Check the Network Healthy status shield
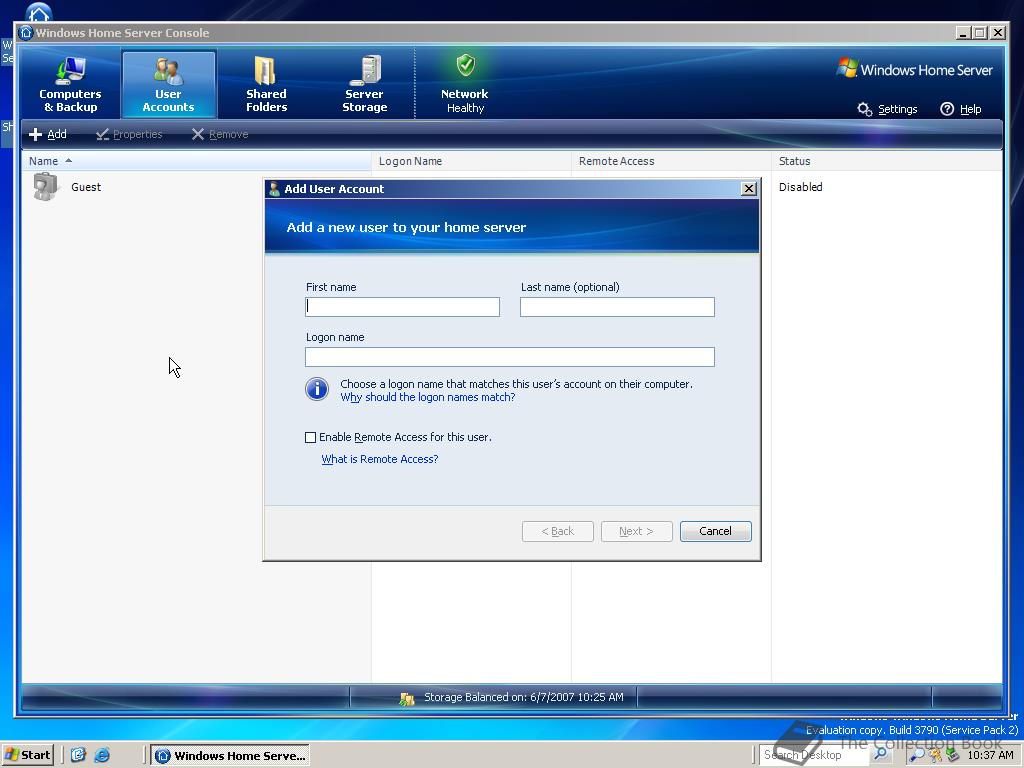This screenshot has height=768, width=1024. click(x=465, y=66)
